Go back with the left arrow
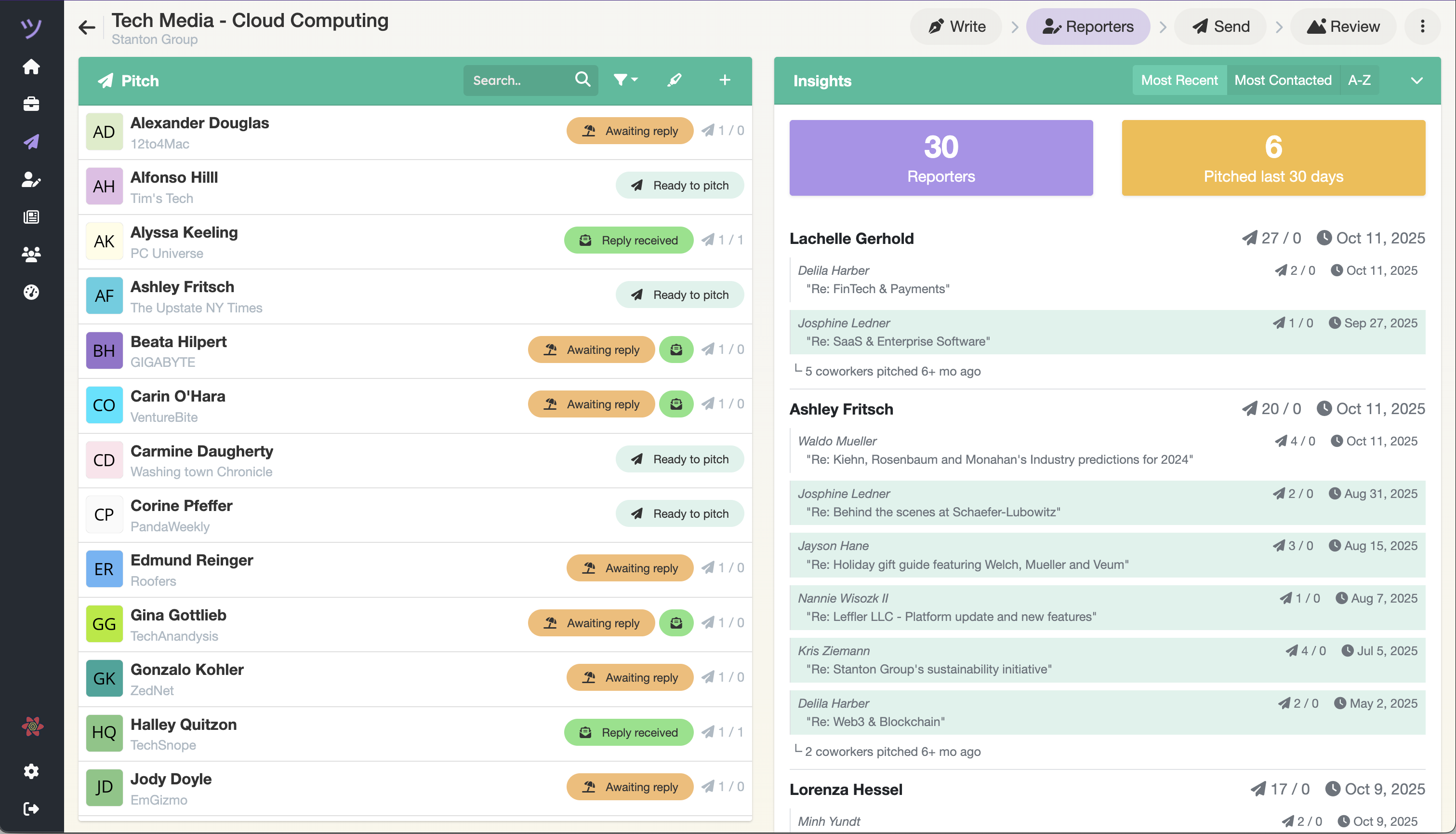Image resolution: width=1456 pixels, height=834 pixels. tap(86, 27)
